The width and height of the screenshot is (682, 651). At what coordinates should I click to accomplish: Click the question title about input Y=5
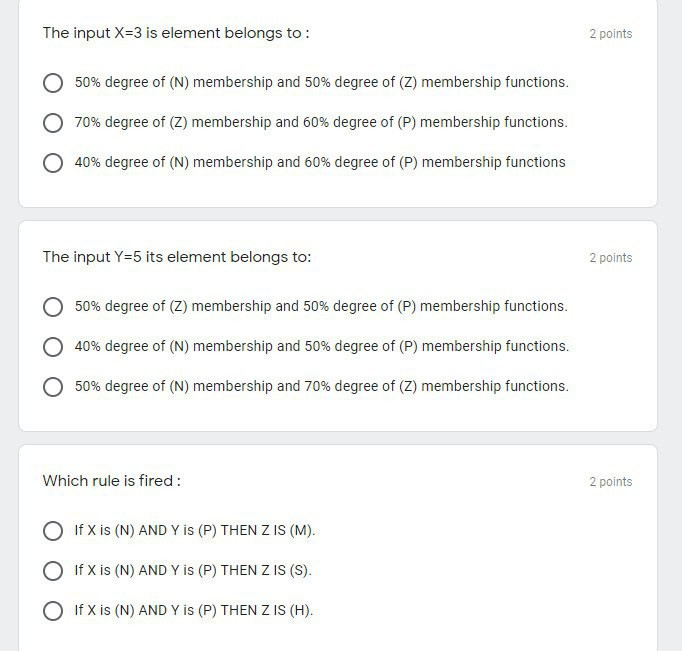(177, 257)
